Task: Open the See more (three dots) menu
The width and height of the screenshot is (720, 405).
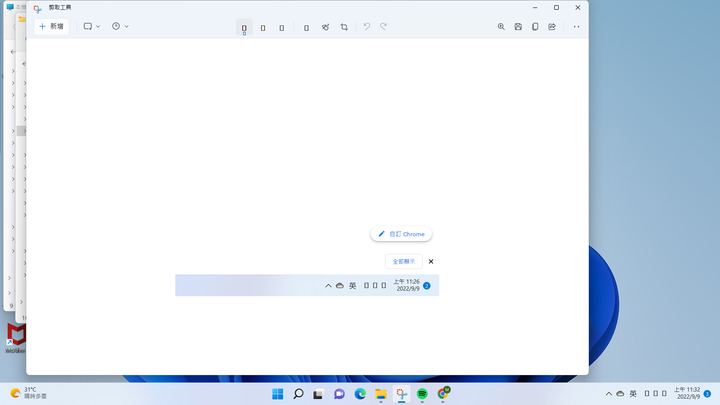Action: (x=576, y=27)
